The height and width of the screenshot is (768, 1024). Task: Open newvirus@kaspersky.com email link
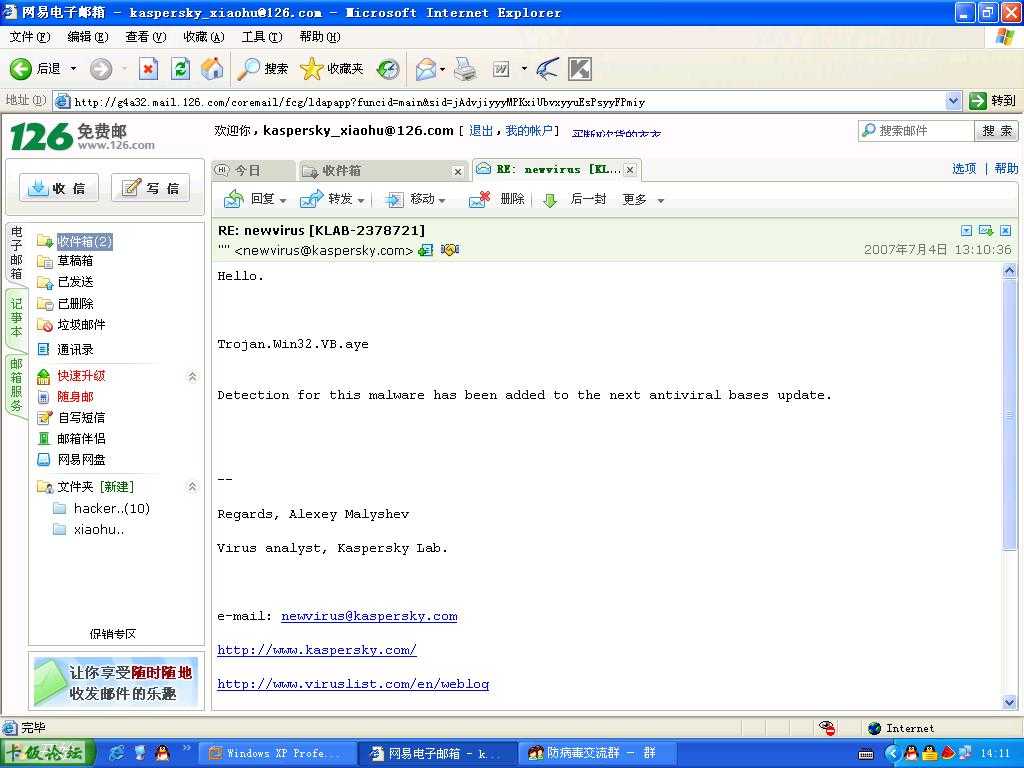pyautogui.click(x=369, y=616)
